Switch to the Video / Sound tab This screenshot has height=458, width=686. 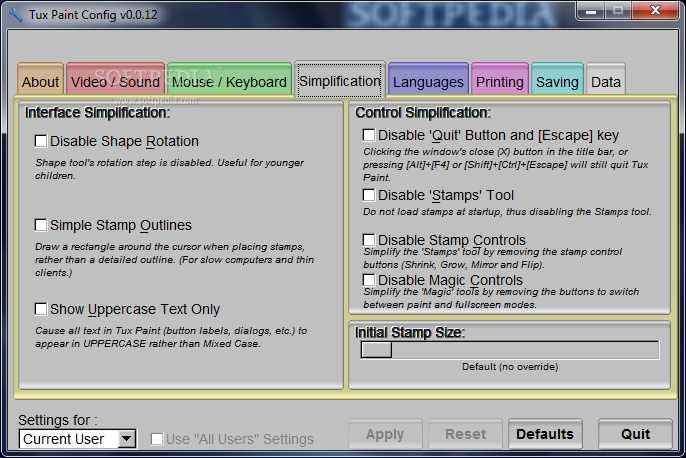(x=116, y=79)
